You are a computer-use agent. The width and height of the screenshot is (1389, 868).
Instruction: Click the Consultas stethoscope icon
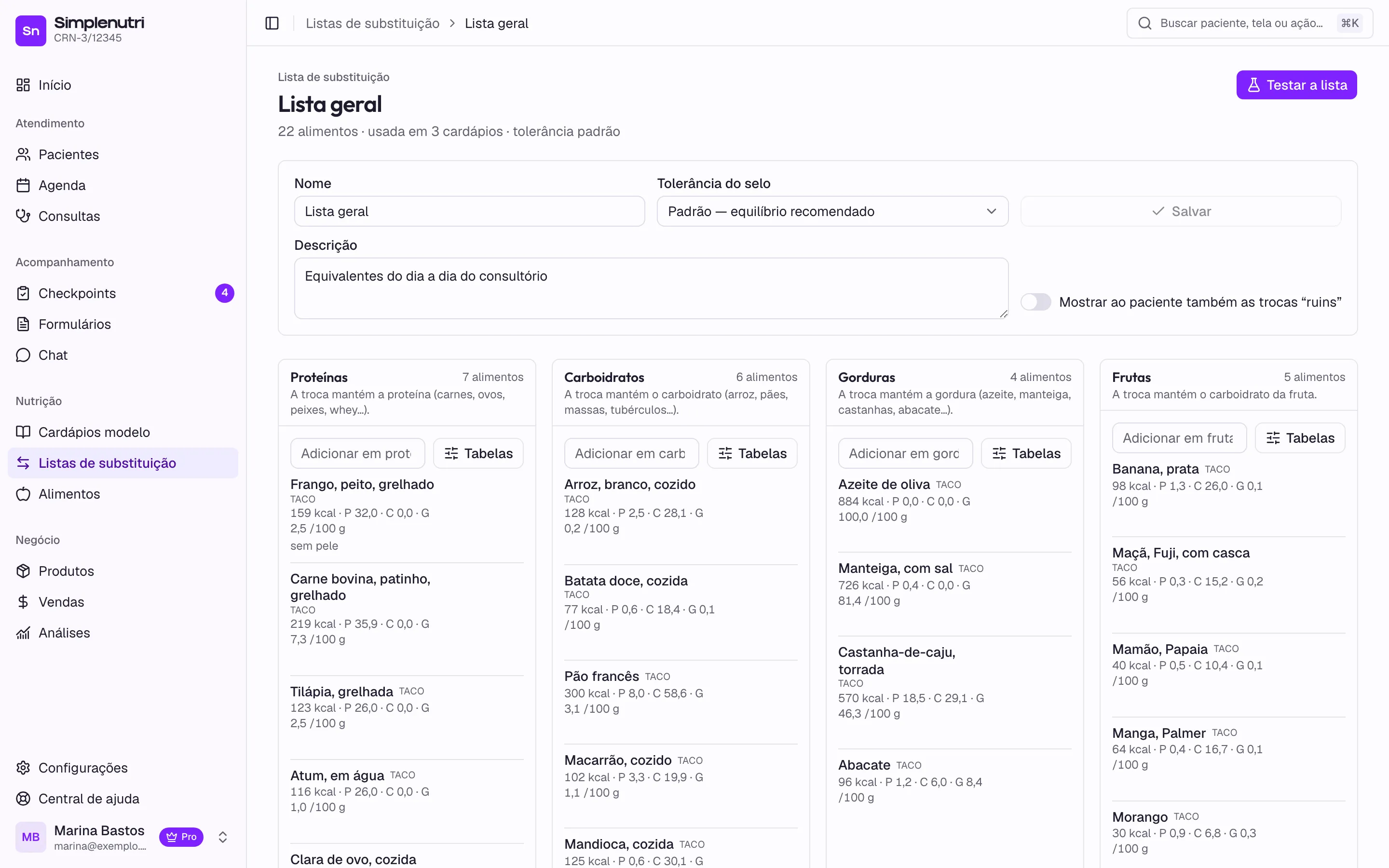[23, 217]
